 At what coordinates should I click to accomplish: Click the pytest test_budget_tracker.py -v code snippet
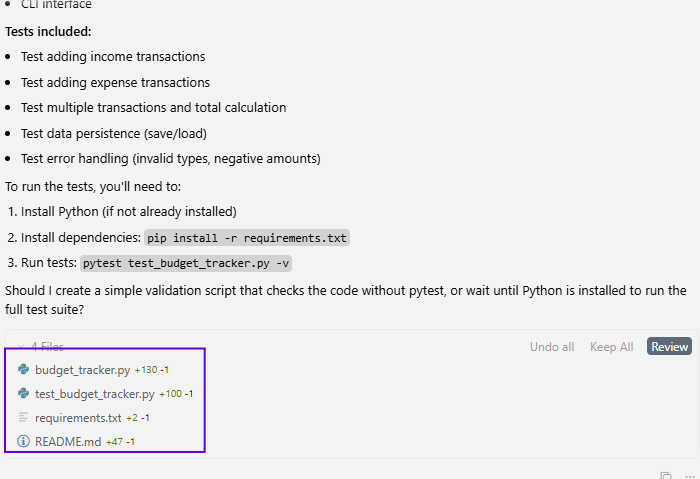(186, 264)
